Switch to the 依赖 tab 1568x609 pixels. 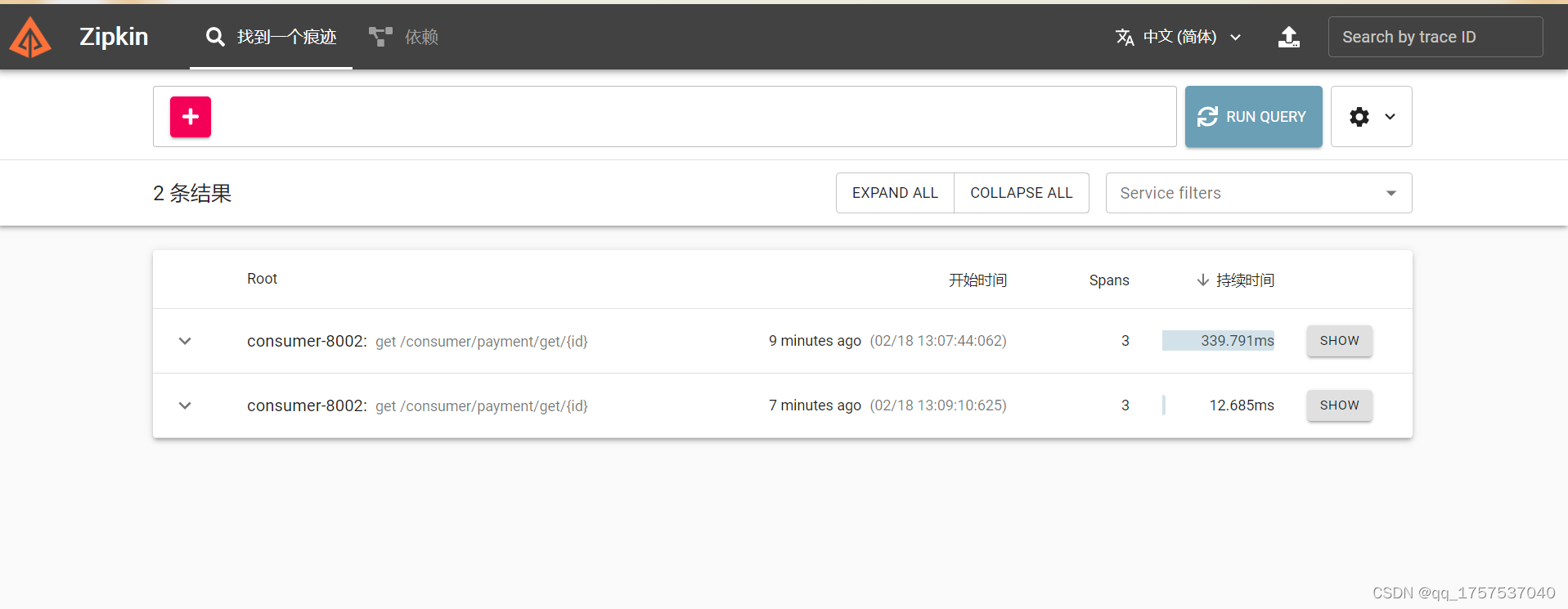click(x=403, y=37)
